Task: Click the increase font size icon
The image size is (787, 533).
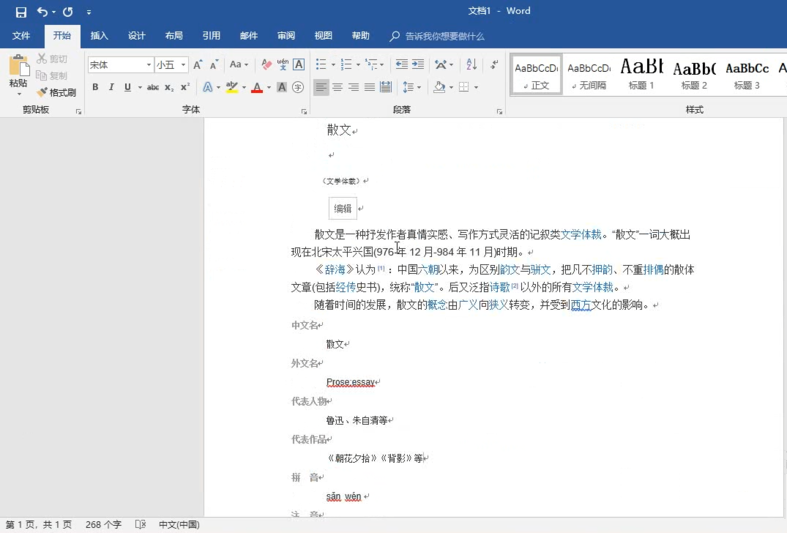Action: click(x=198, y=65)
